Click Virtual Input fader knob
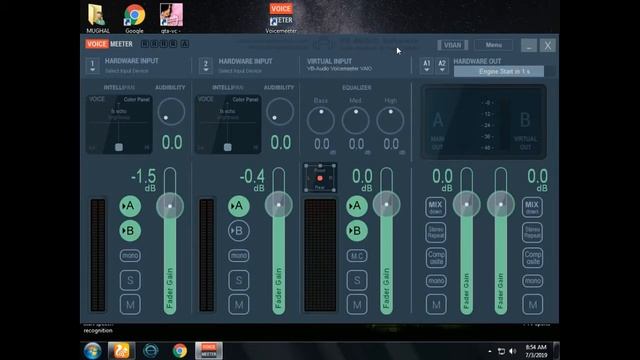 point(386,204)
